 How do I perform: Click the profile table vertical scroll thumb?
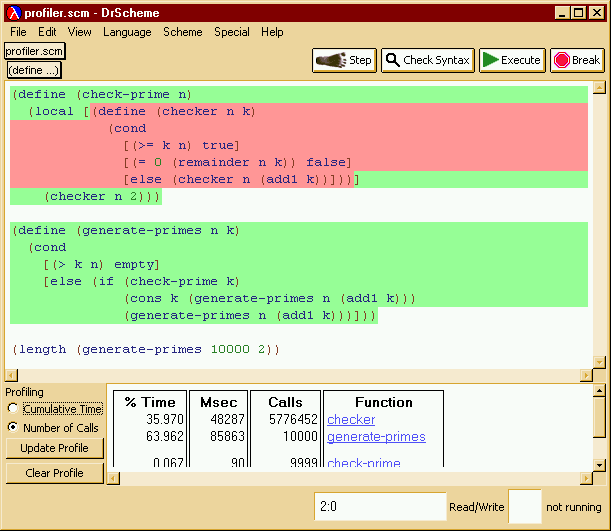pyautogui.click(x=599, y=417)
